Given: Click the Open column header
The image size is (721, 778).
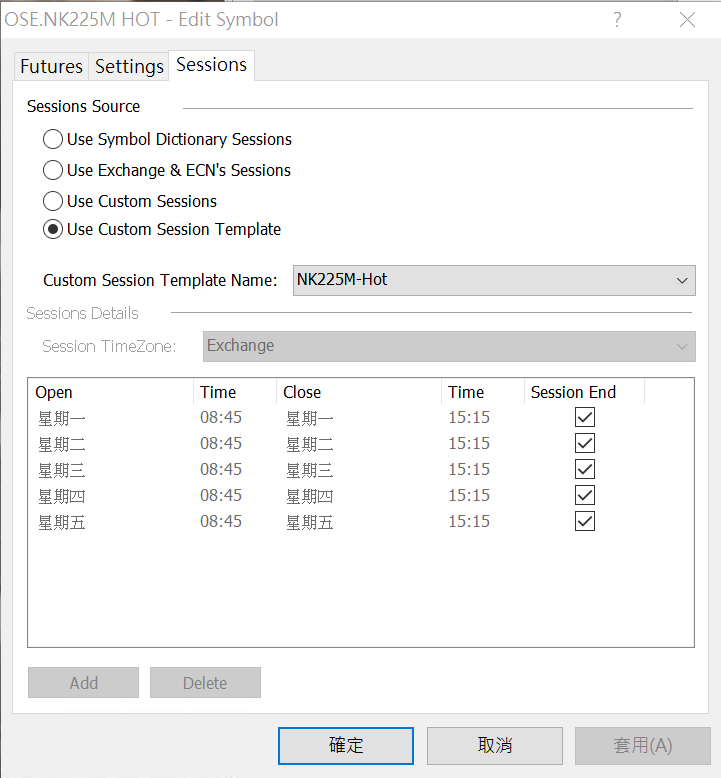Looking at the screenshot, I should 110,392.
